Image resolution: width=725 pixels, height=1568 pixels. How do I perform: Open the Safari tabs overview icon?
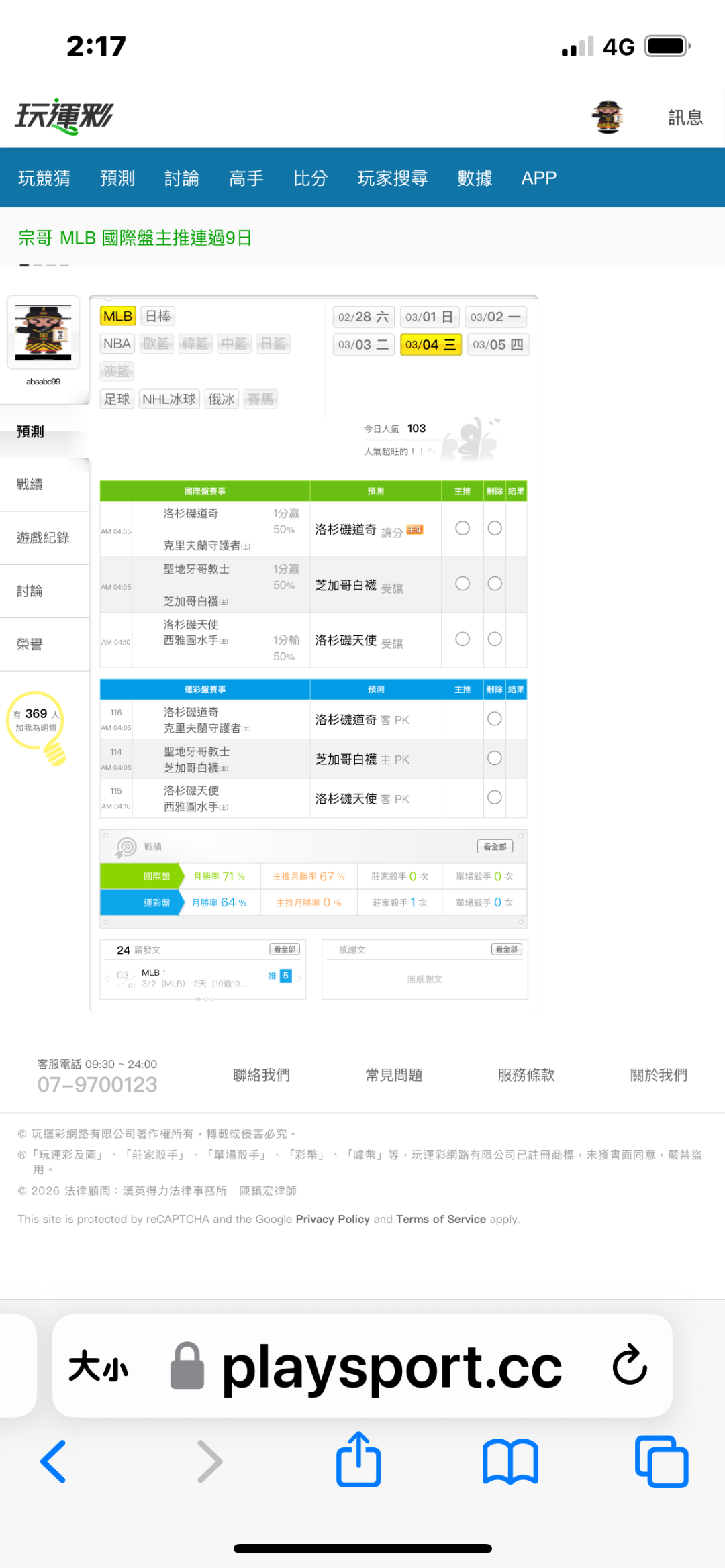tap(661, 1461)
